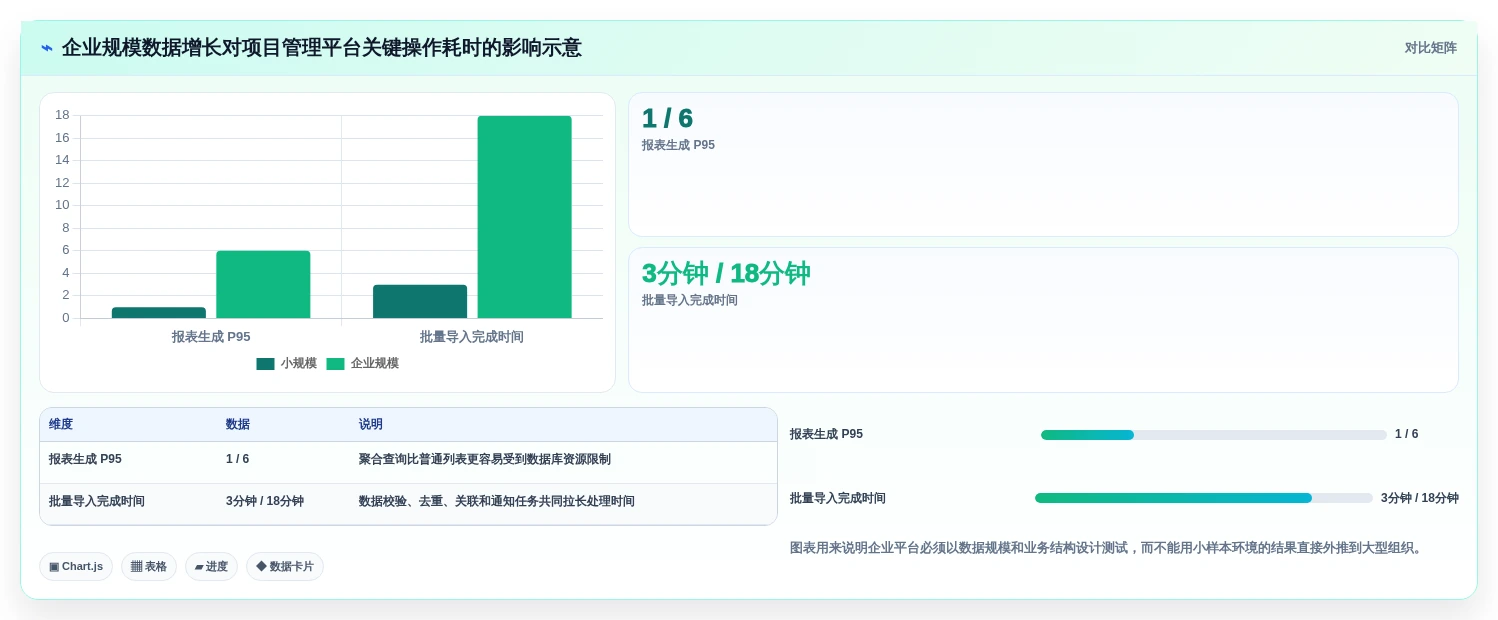The height and width of the screenshot is (620, 1498).
Task: Click the 数据校验、去重 description cell
Action: [563, 502]
